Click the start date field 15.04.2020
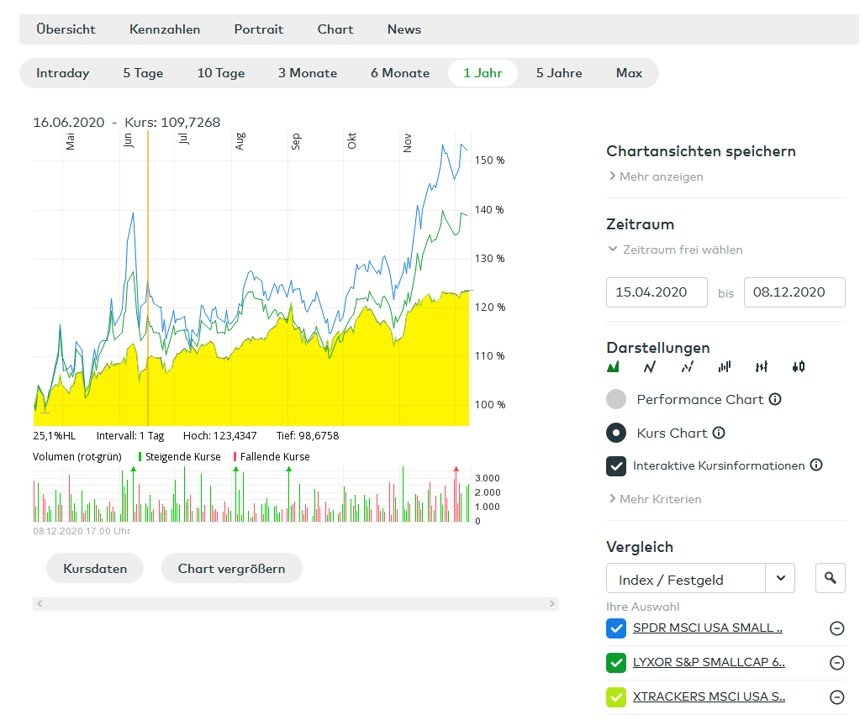 [657, 293]
